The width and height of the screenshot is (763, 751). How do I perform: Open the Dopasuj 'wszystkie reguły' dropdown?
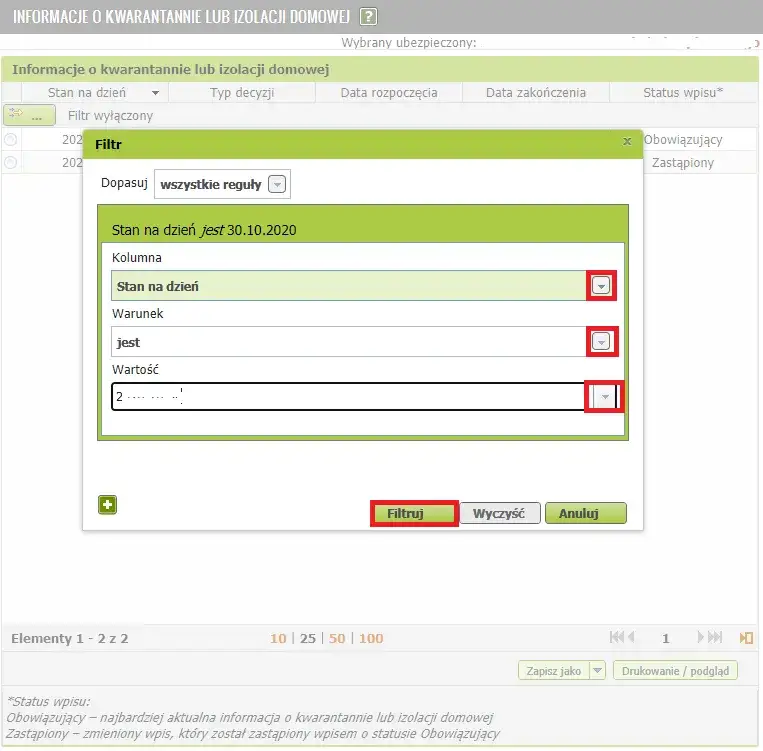pyautogui.click(x=277, y=184)
